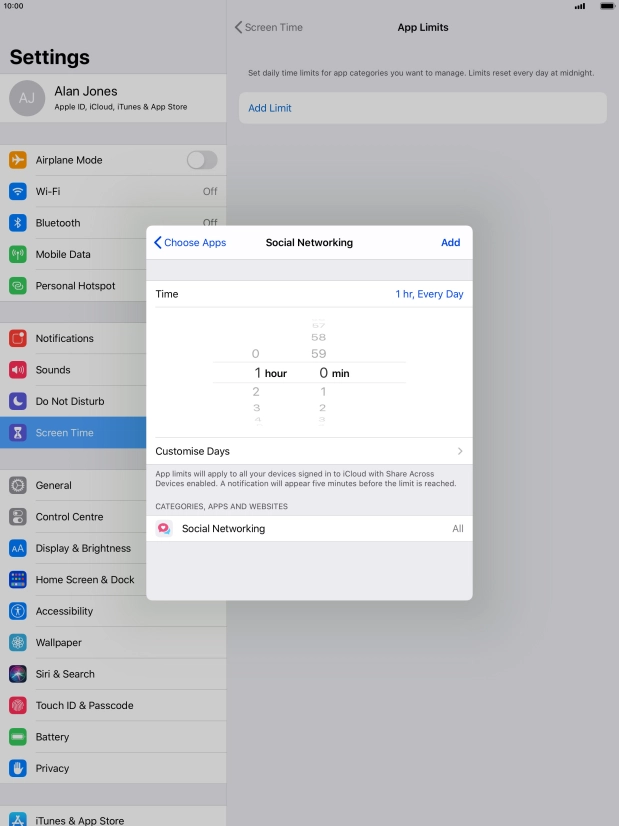Tap the General gear icon
This screenshot has height=826, width=619.
tap(18, 485)
